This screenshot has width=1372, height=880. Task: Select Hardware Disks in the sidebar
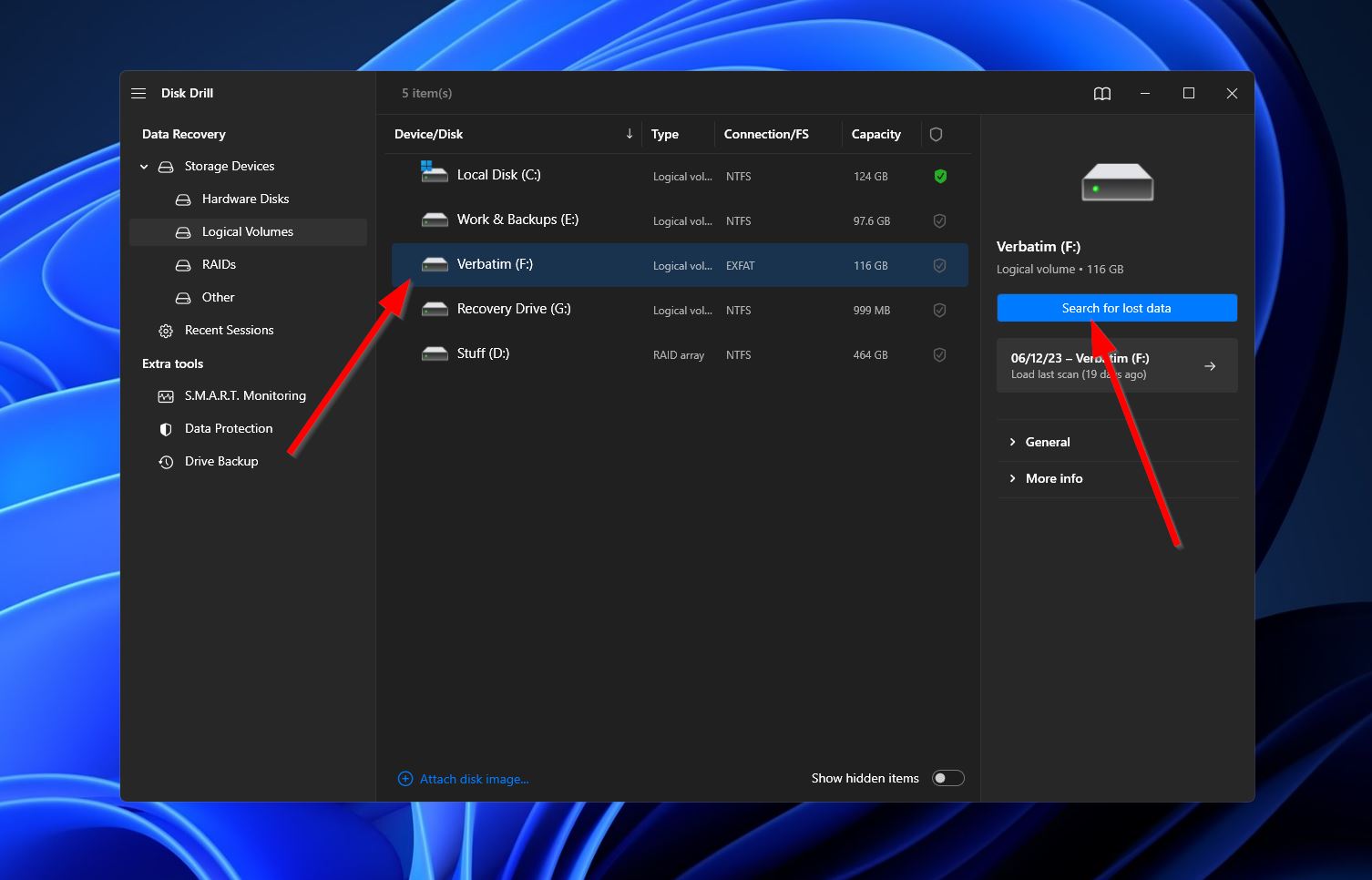point(248,199)
